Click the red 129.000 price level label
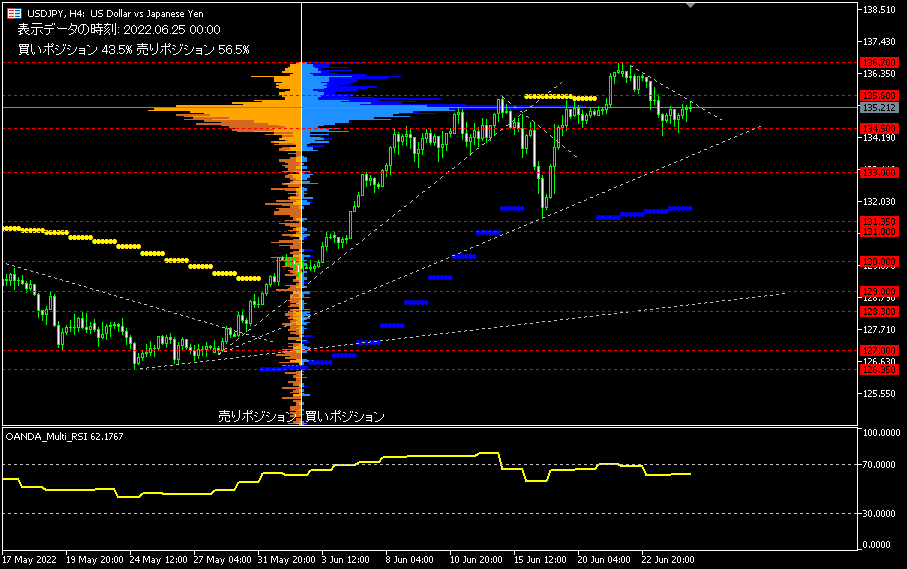Viewport: 907px width, 569px height. click(x=879, y=291)
